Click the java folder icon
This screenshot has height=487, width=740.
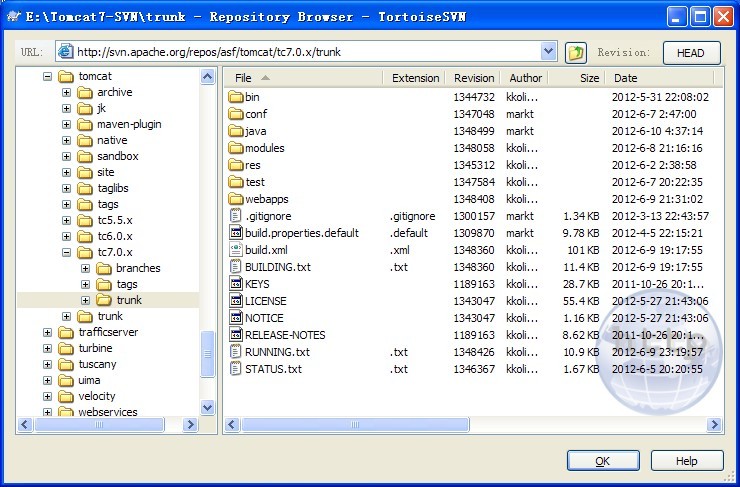coord(236,131)
